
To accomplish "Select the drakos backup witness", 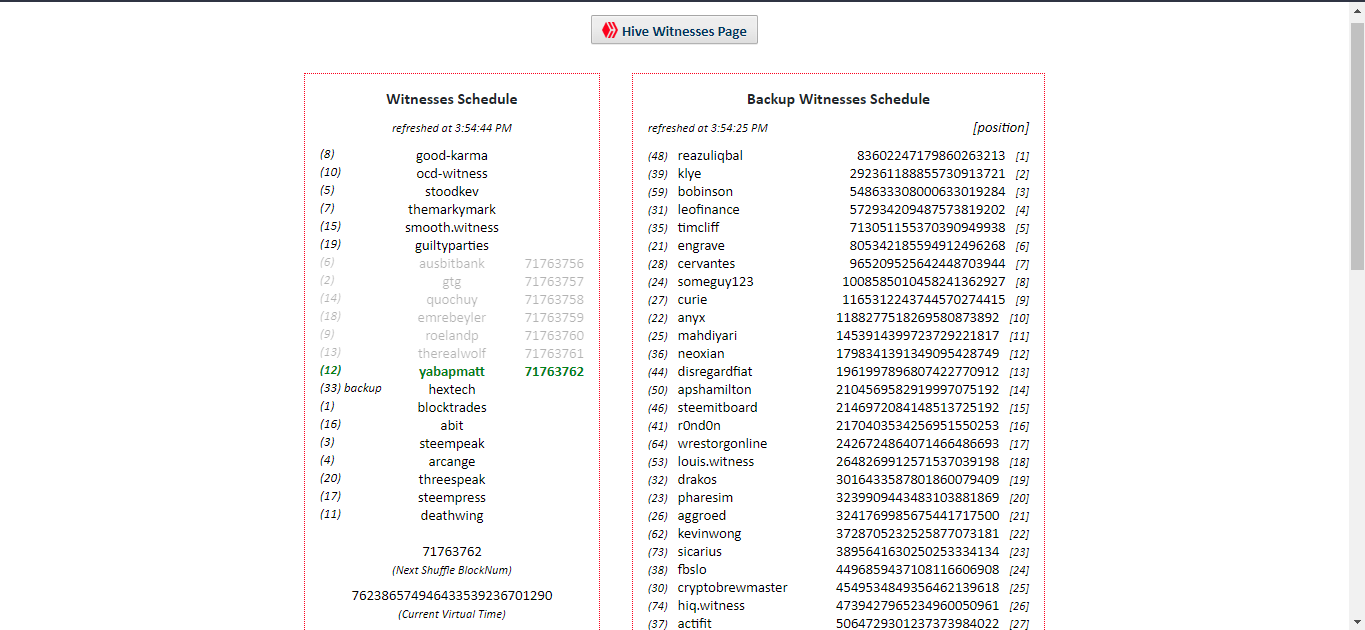I will [697, 479].
